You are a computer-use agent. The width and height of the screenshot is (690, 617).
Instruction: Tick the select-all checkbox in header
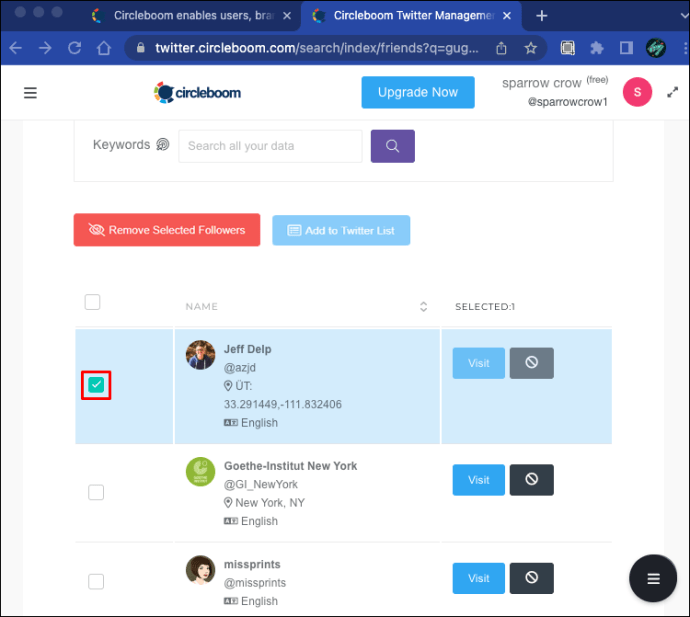pos(92,302)
